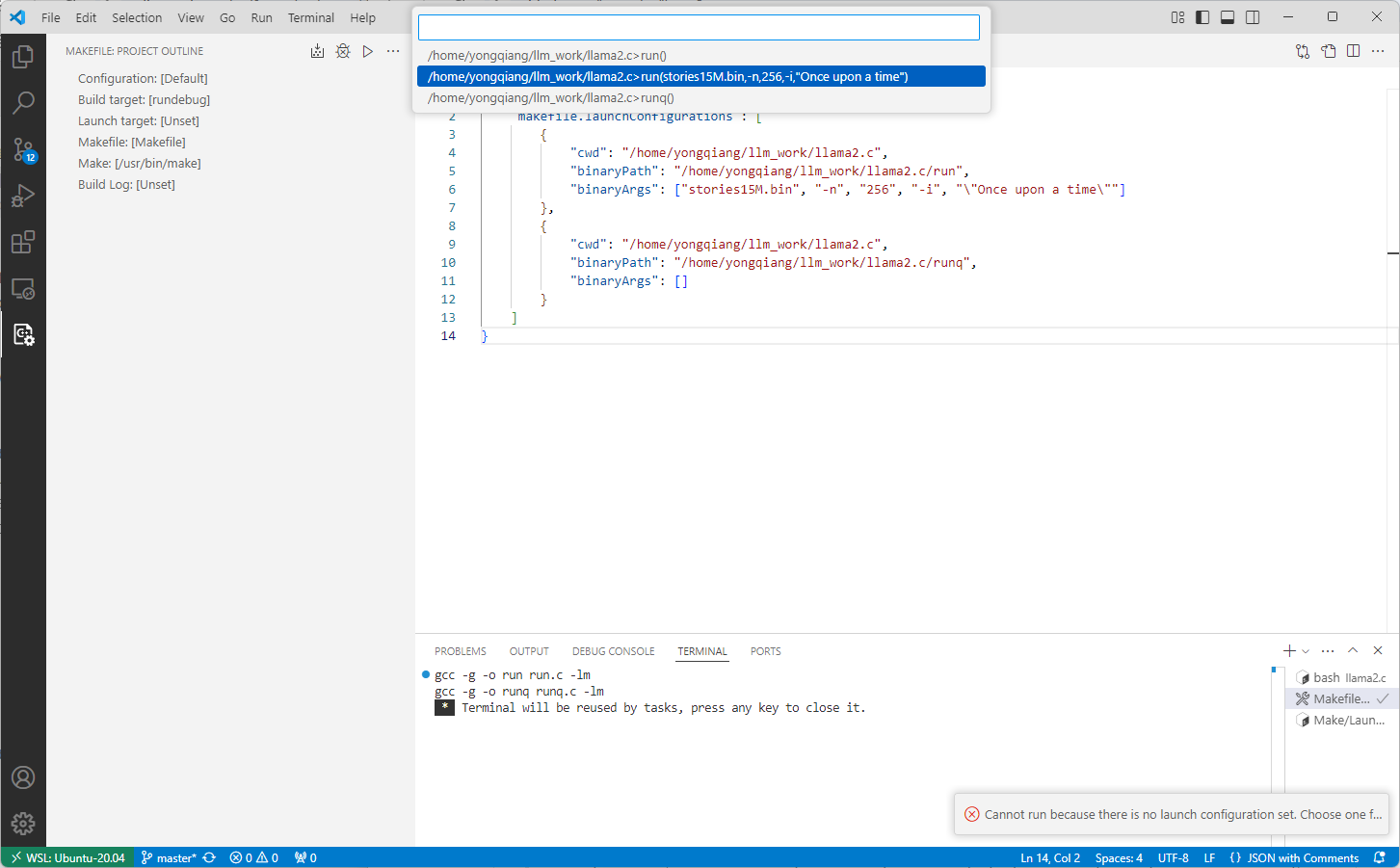Open the Edit menu
Image resolution: width=1400 pixels, height=868 pixels.
[x=86, y=17]
